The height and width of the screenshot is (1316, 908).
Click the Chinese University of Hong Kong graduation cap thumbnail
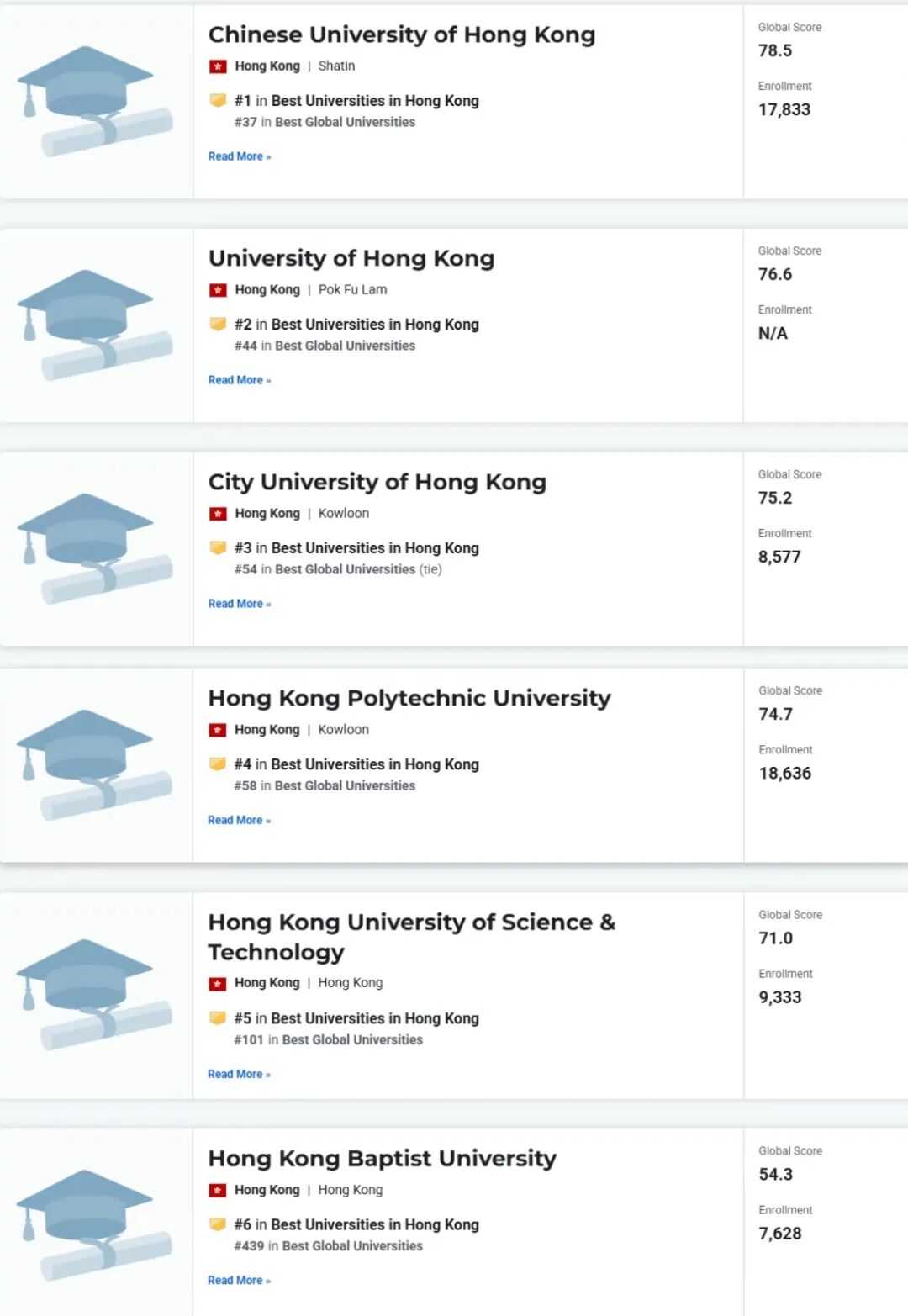(x=94, y=101)
